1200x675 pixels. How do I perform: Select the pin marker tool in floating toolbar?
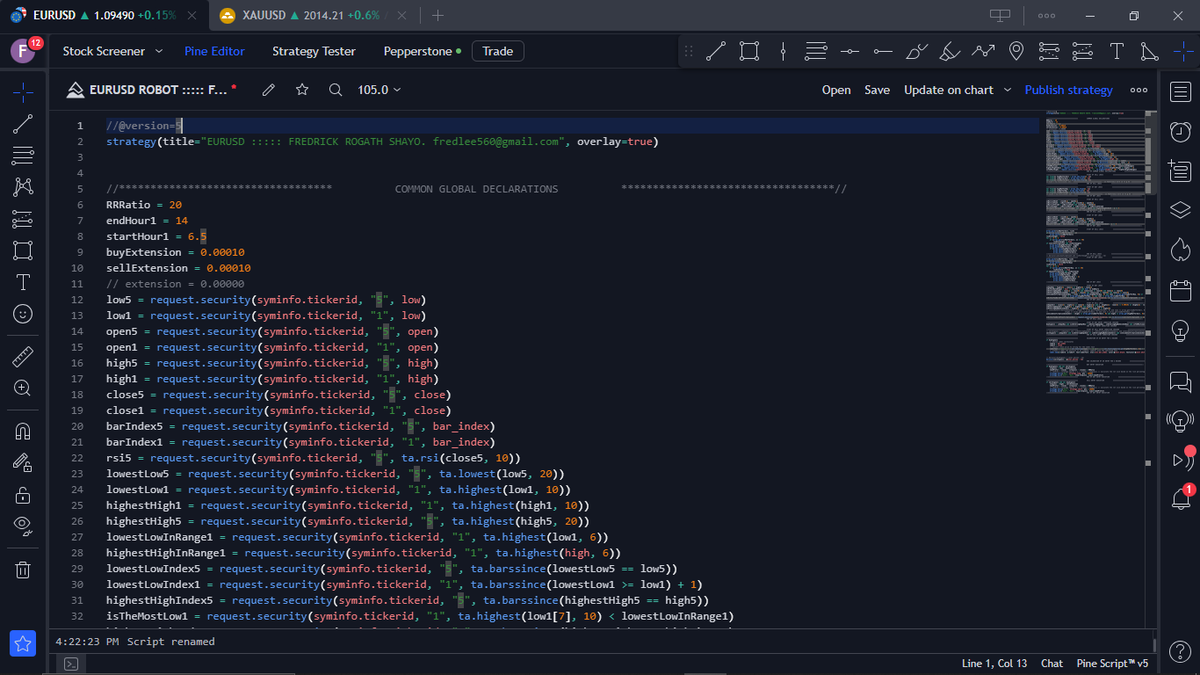click(1016, 51)
